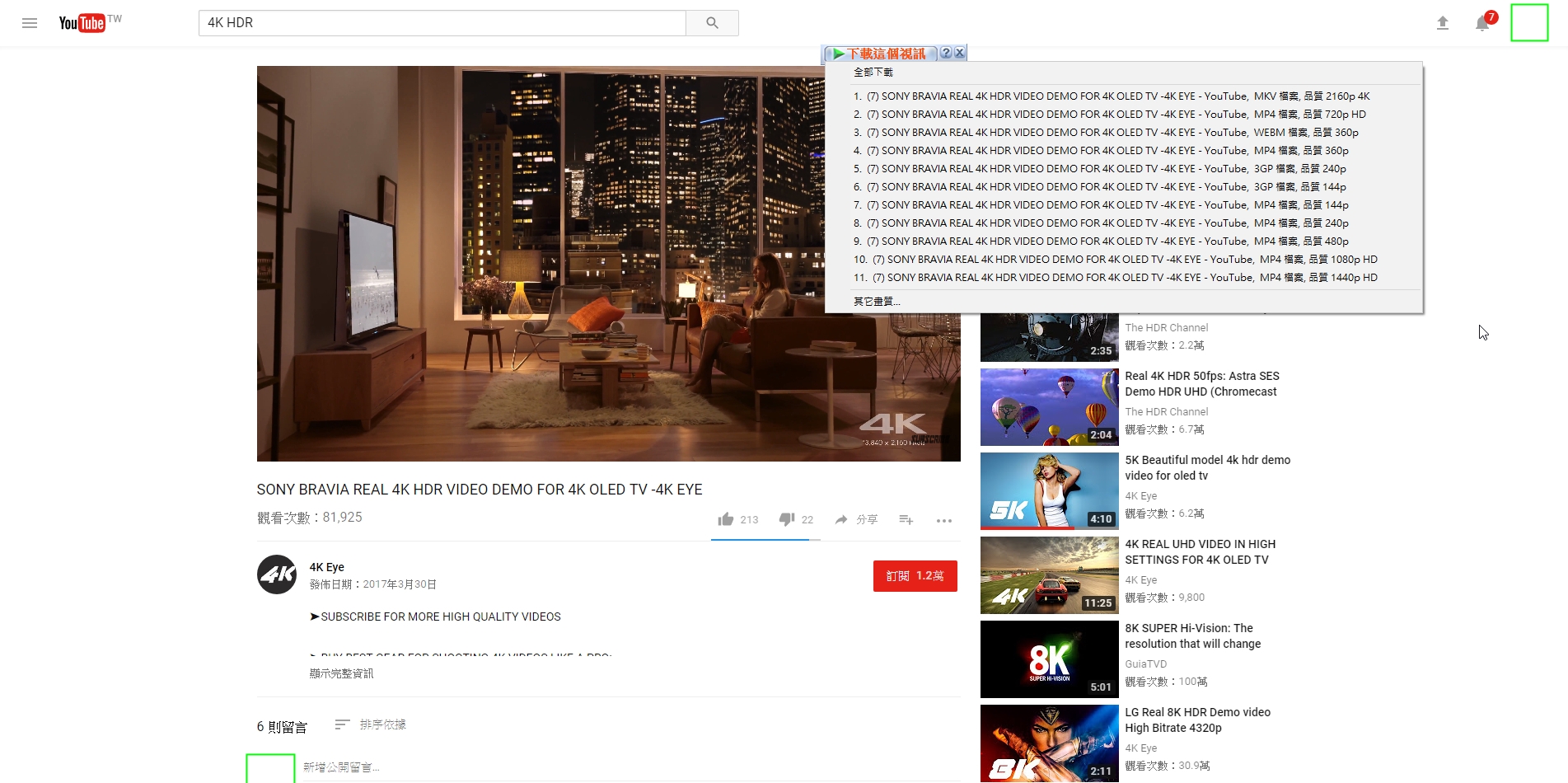Click the add public comment field

[x=631, y=767]
